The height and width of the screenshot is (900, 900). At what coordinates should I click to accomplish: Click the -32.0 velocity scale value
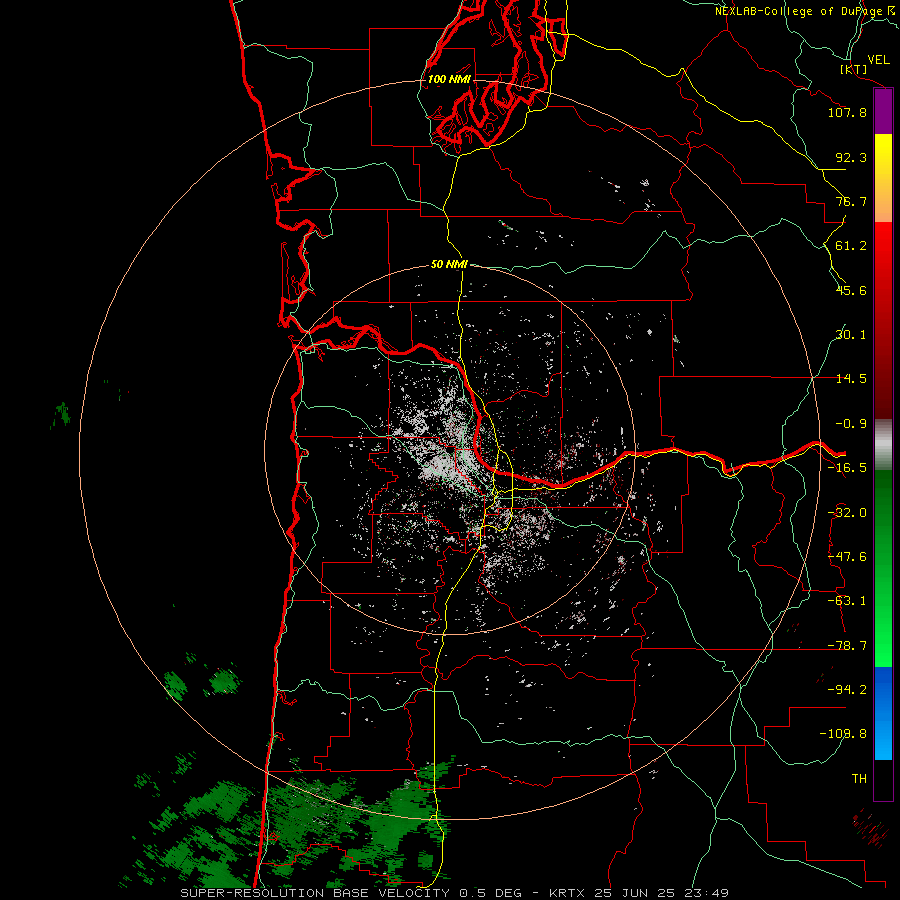847,513
